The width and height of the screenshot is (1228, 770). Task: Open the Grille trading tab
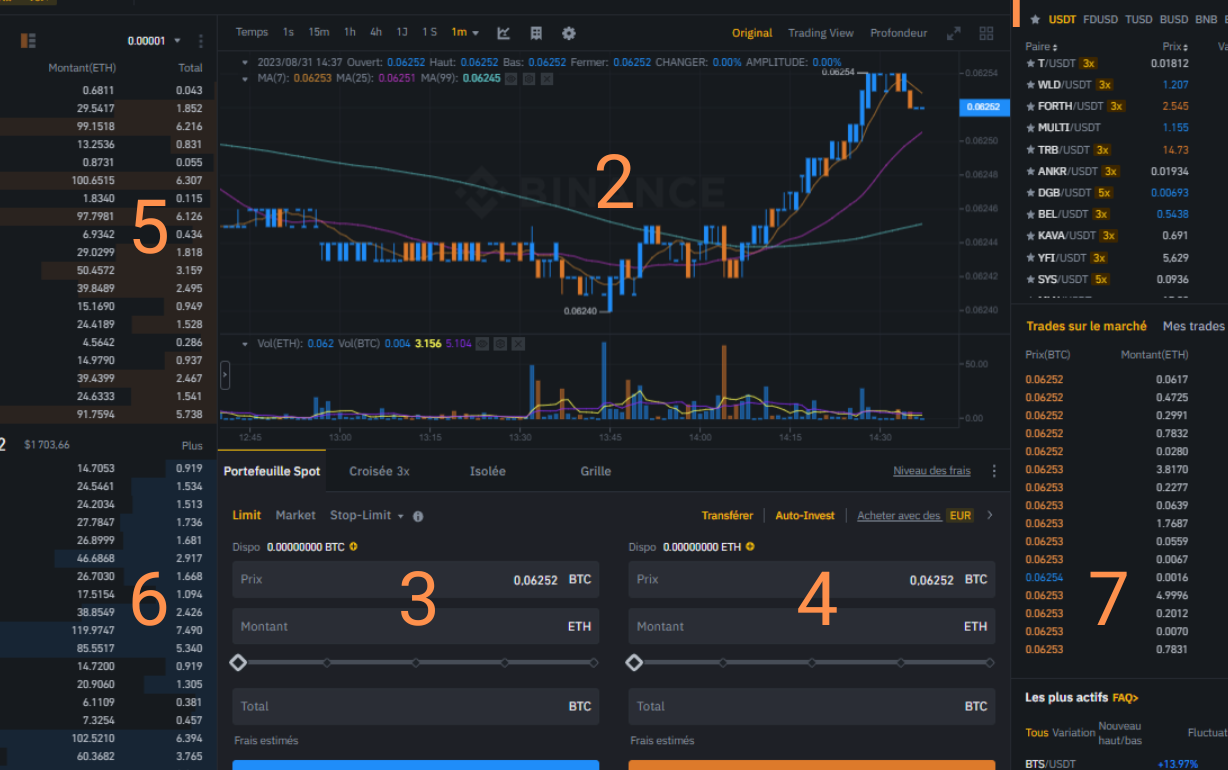tap(595, 471)
